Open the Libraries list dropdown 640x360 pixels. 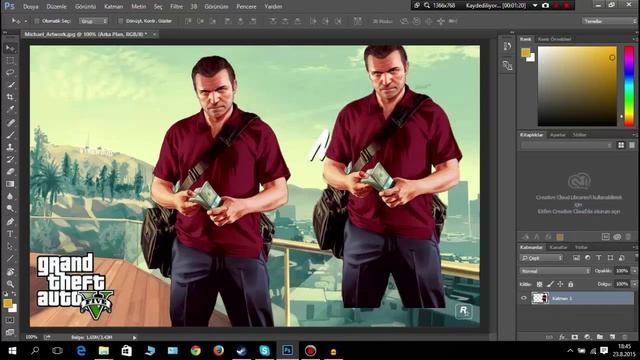point(567,145)
